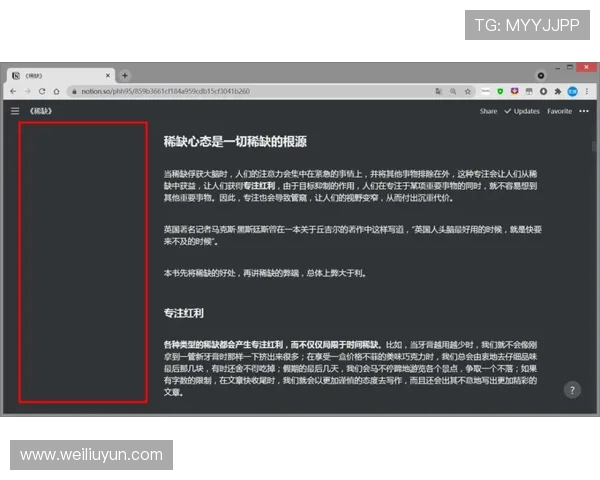Reload the current Notion page

pyautogui.click(x=42, y=91)
